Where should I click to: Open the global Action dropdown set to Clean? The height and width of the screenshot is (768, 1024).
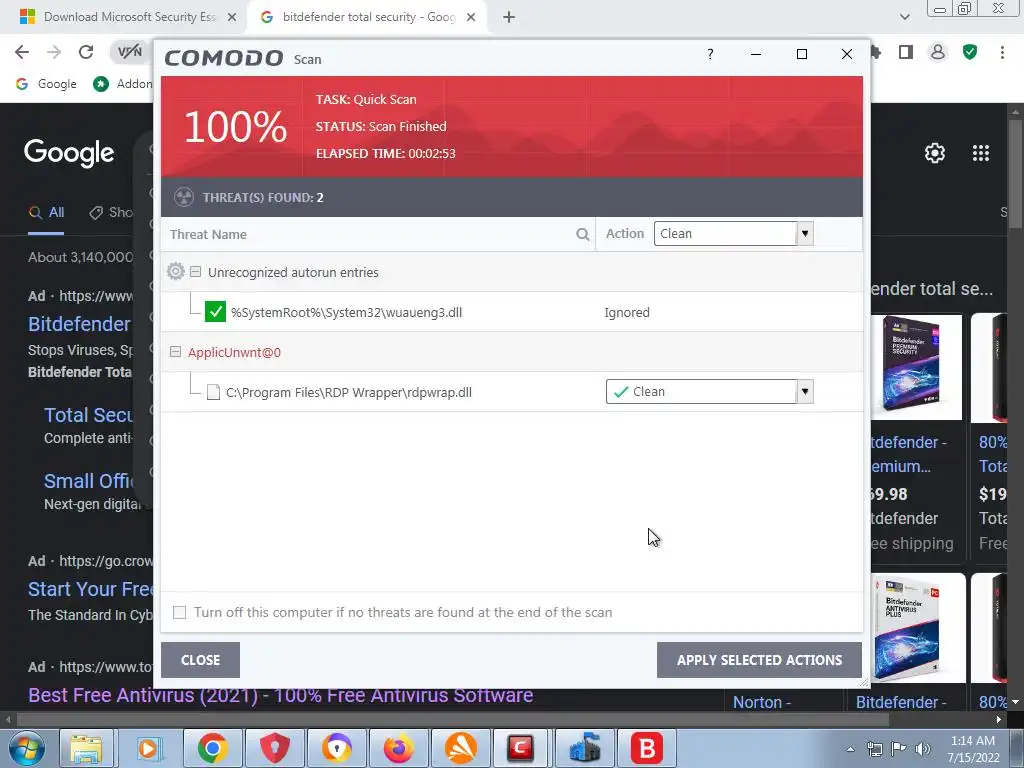(733, 234)
